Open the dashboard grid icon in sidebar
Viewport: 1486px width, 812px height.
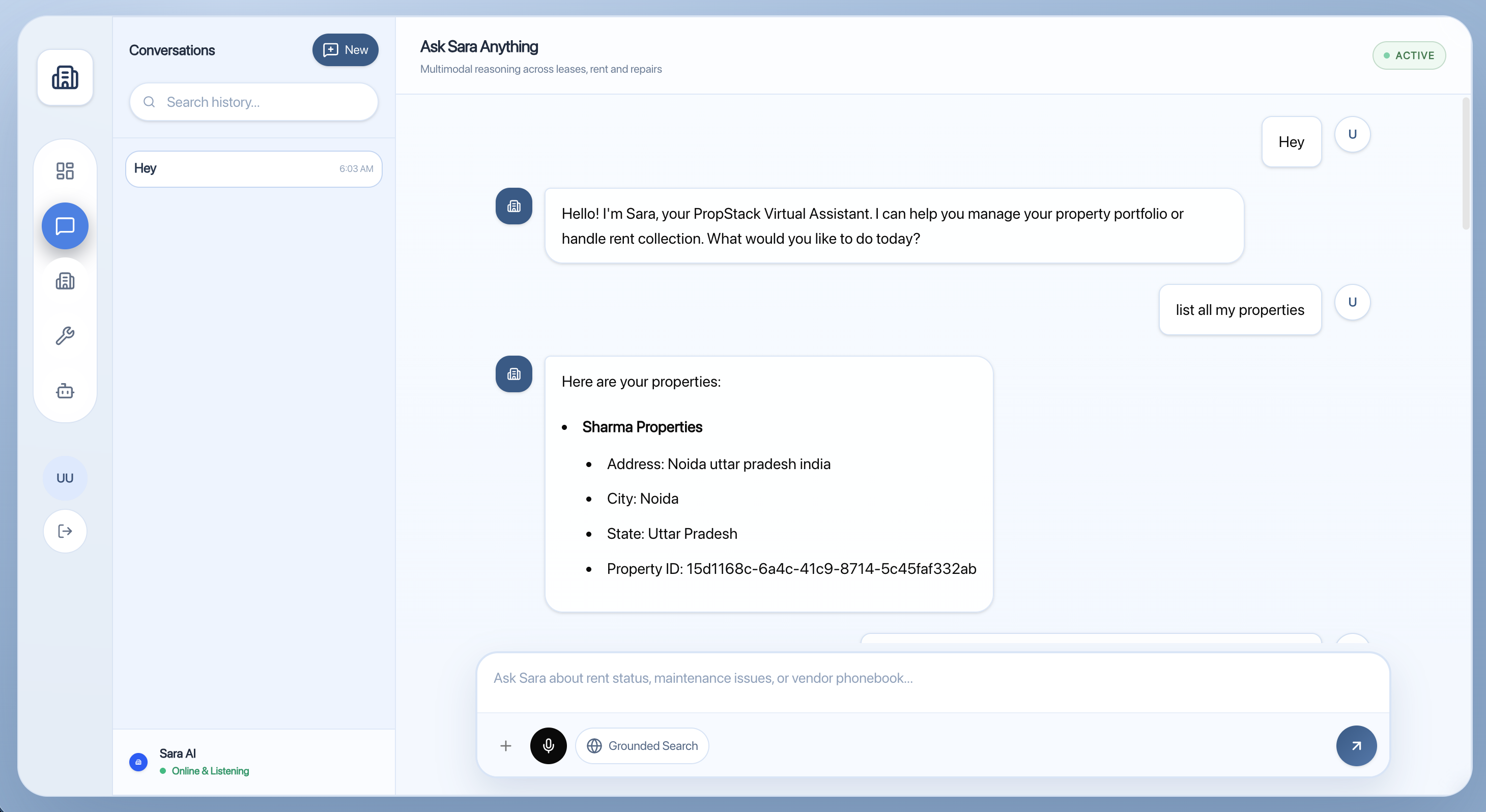(x=65, y=170)
